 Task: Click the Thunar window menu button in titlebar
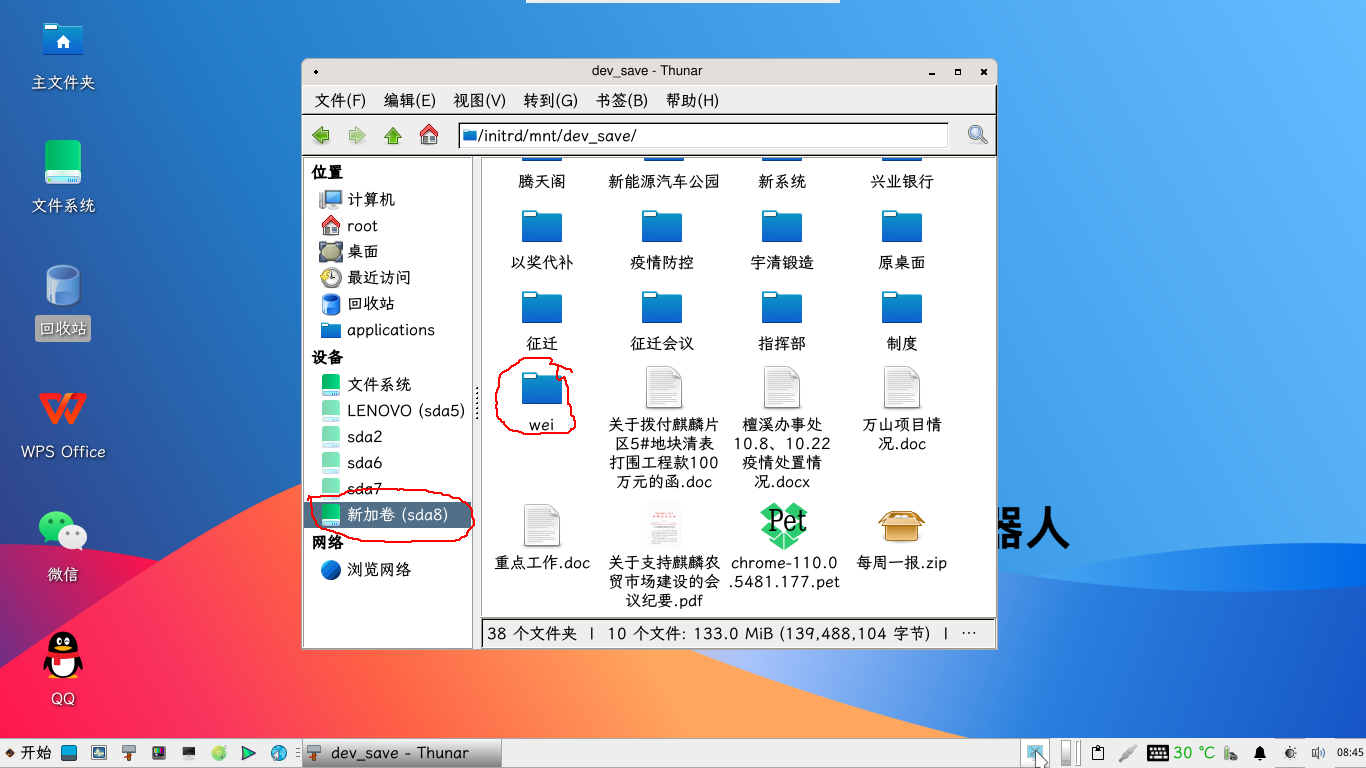pos(316,72)
